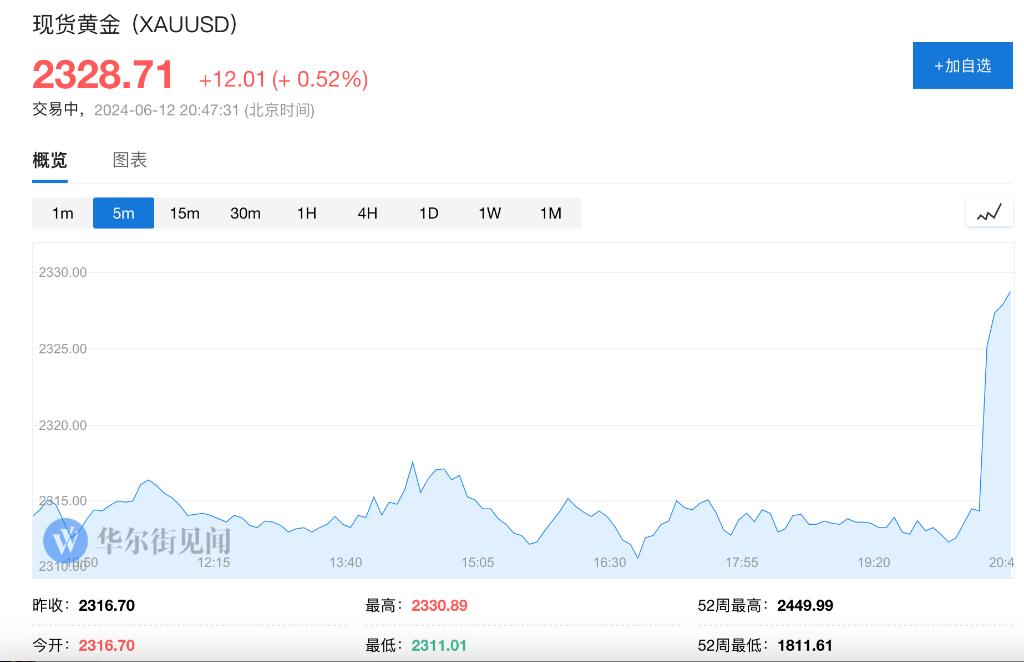Switch chart to 15m interval
This screenshot has height=662, width=1024.
tap(185, 213)
